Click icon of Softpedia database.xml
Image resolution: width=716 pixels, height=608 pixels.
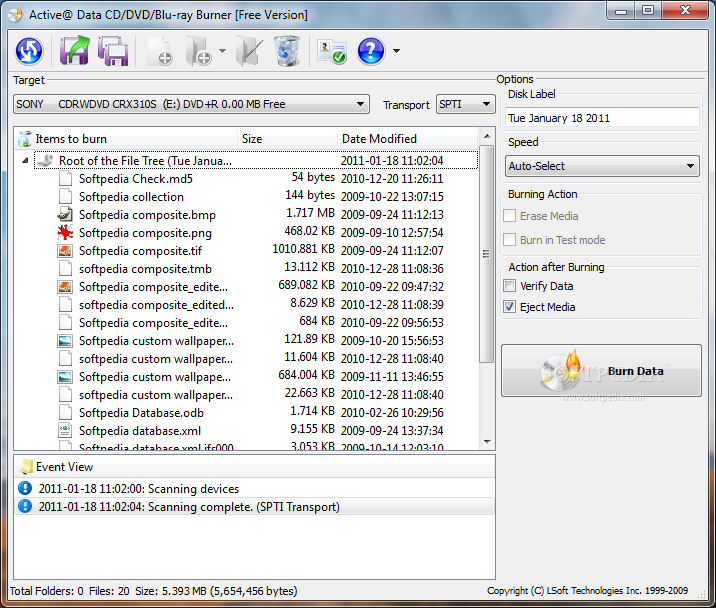click(65, 430)
